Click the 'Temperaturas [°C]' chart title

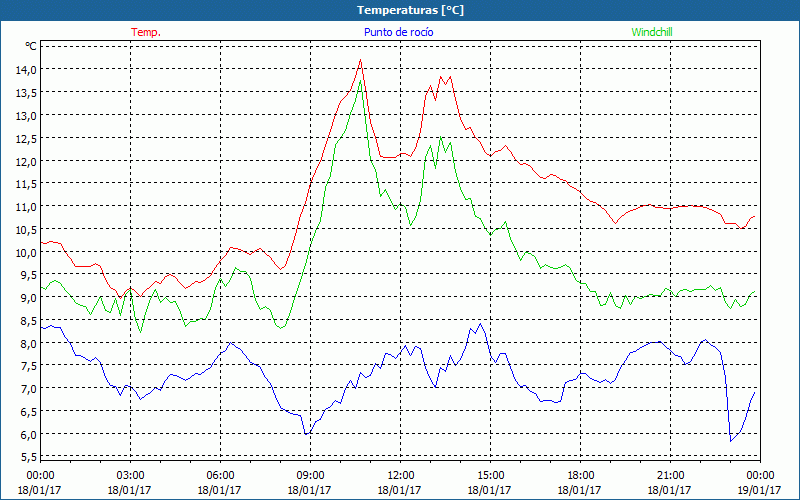coord(410,10)
